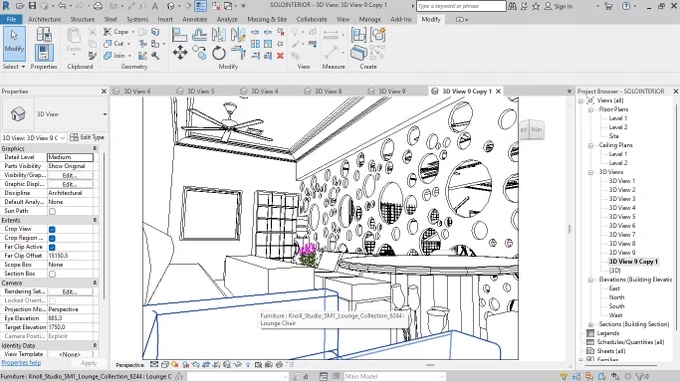This screenshot has height=382, width=680.
Task: Select the Array tool
Action: 255,44
